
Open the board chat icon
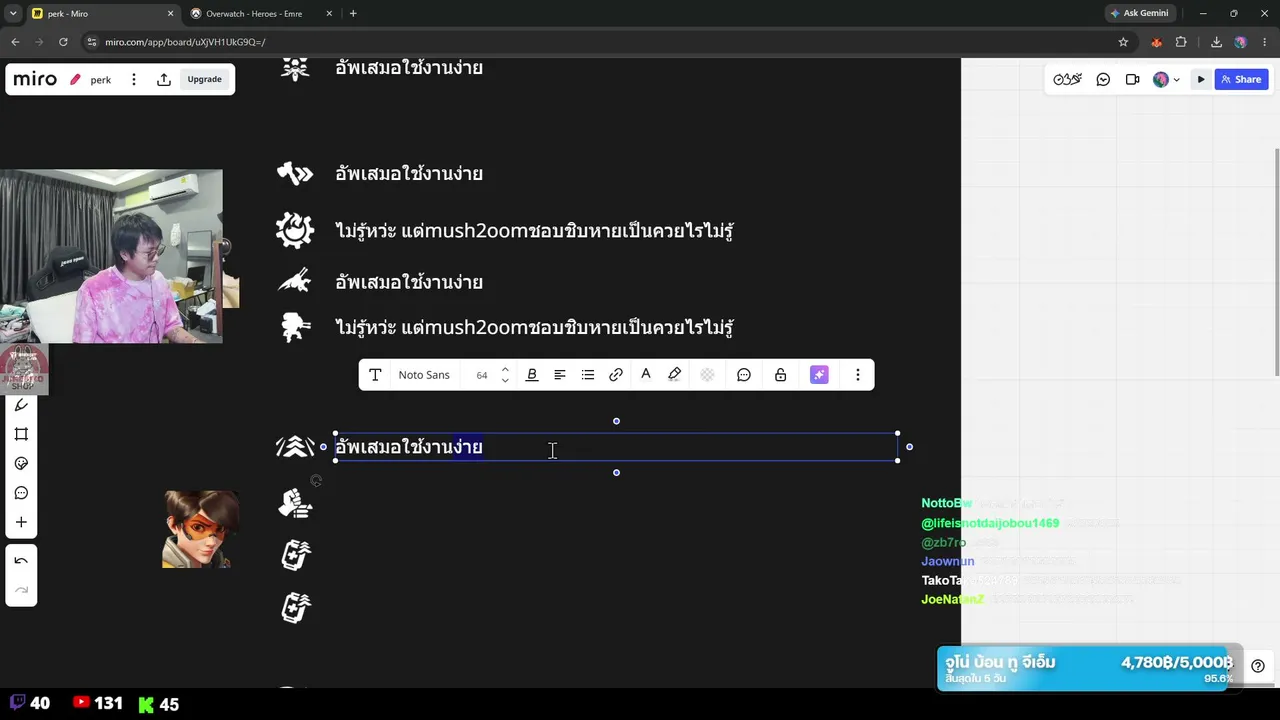(1103, 79)
